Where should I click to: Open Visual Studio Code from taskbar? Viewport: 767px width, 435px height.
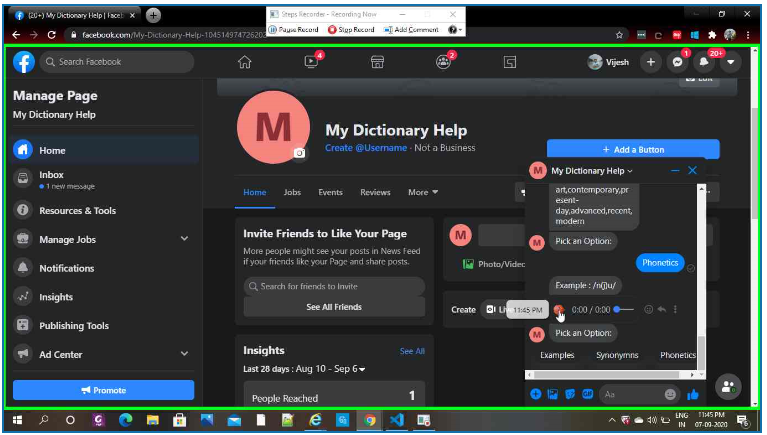[397, 420]
